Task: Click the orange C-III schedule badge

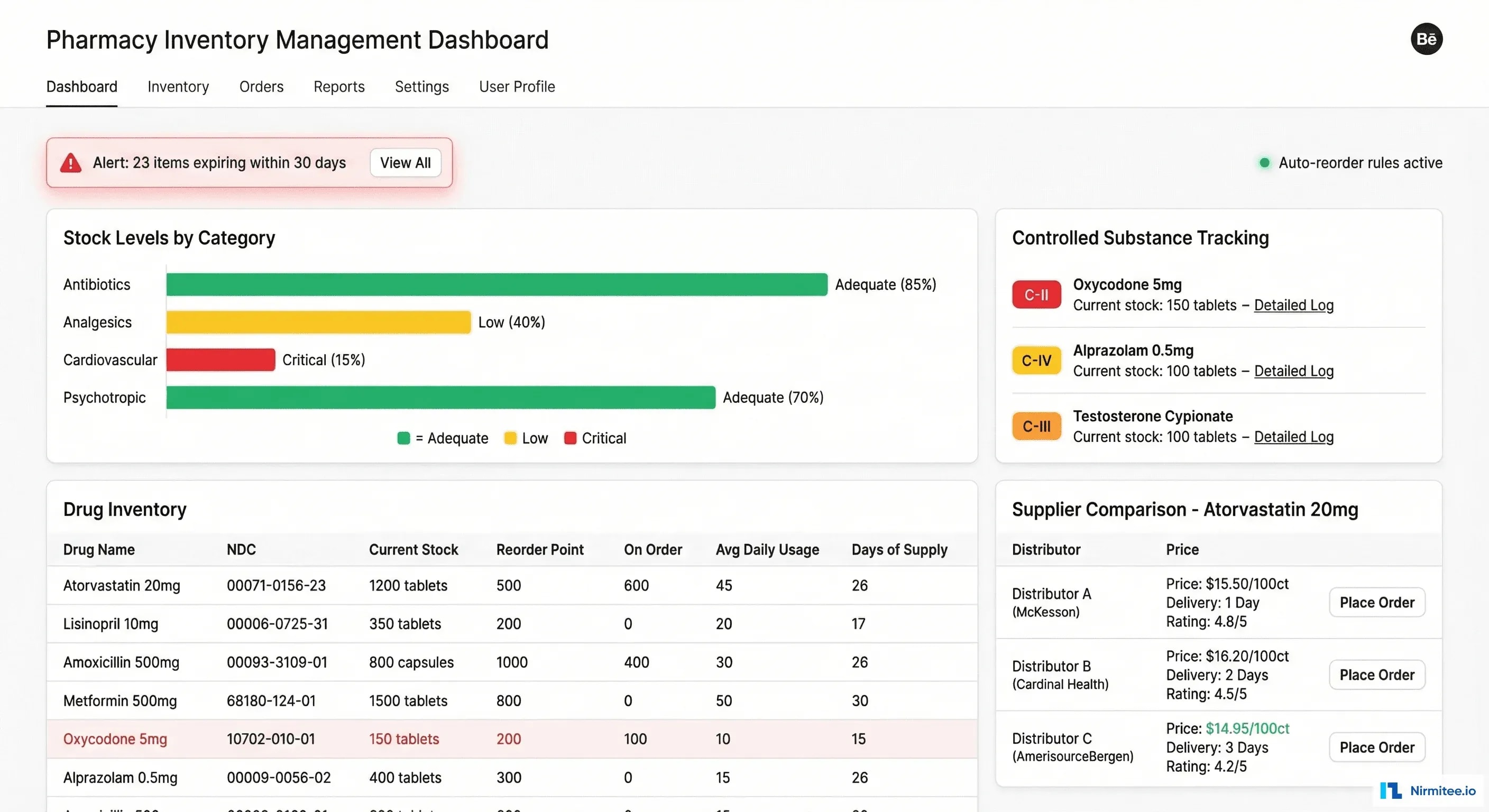Action: pos(1036,427)
